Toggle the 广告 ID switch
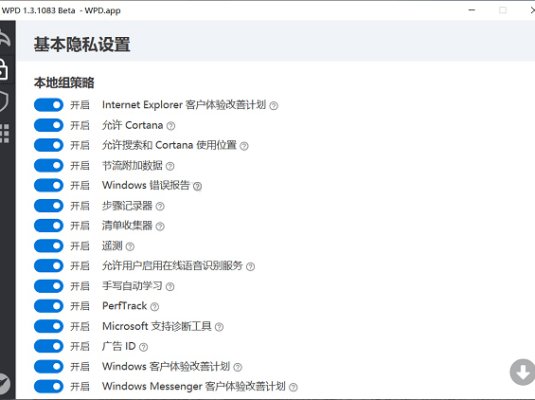The image size is (535, 400). pyautogui.click(x=49, y=346)
